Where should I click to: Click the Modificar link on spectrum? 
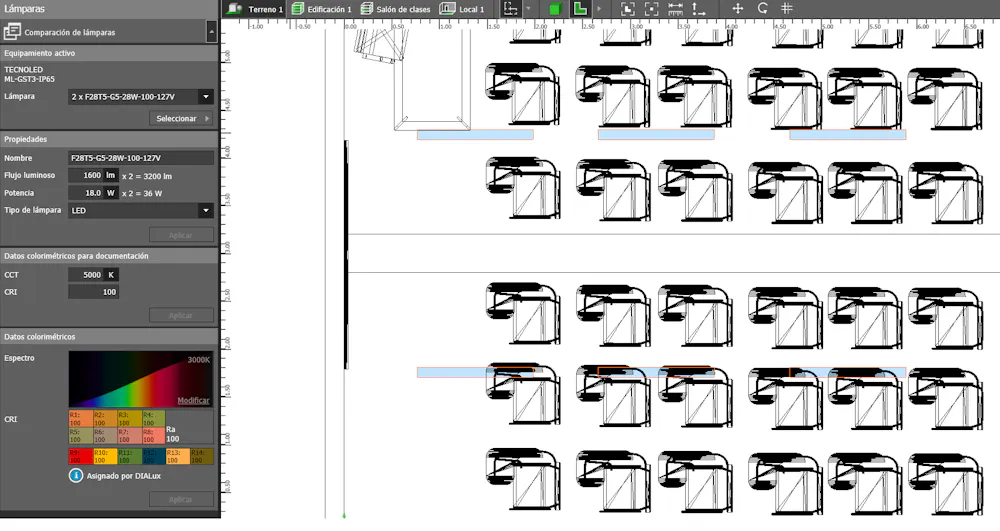(x=193, y=400)
